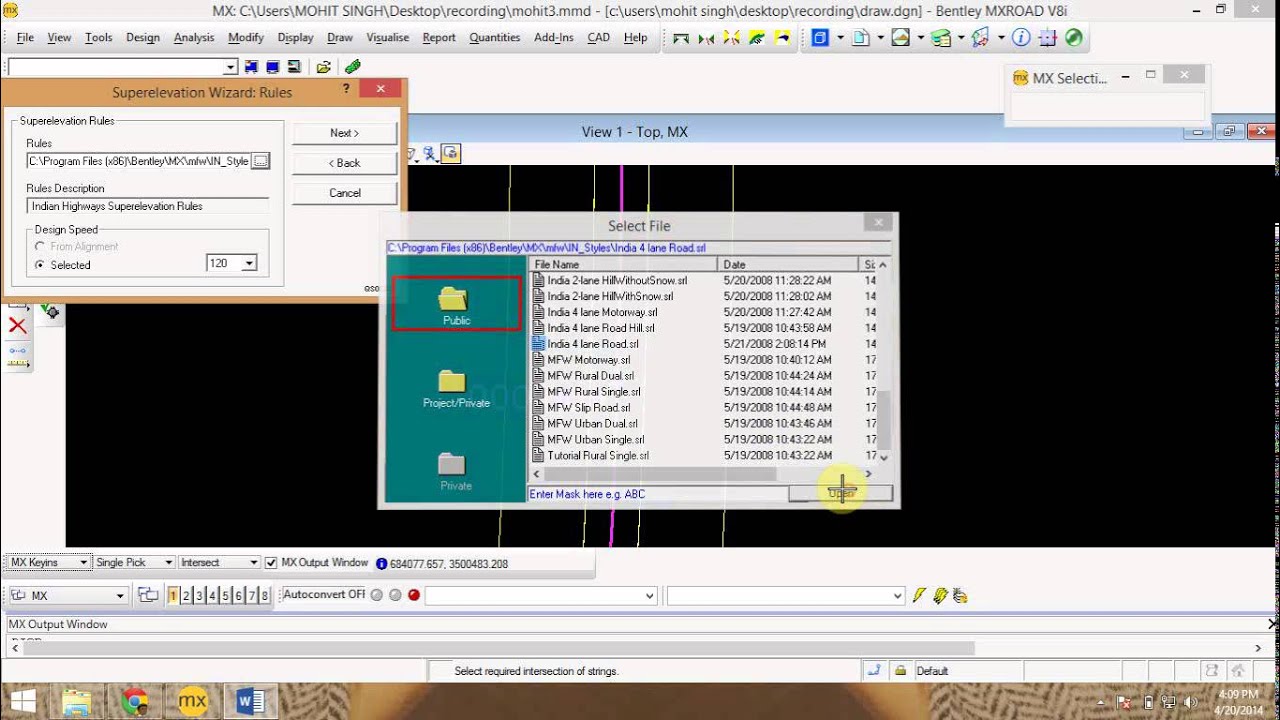Screen dimensions: 1280x720
Task: Expand arrow next to landscape picture icon
Action: [x=920, y=38]
